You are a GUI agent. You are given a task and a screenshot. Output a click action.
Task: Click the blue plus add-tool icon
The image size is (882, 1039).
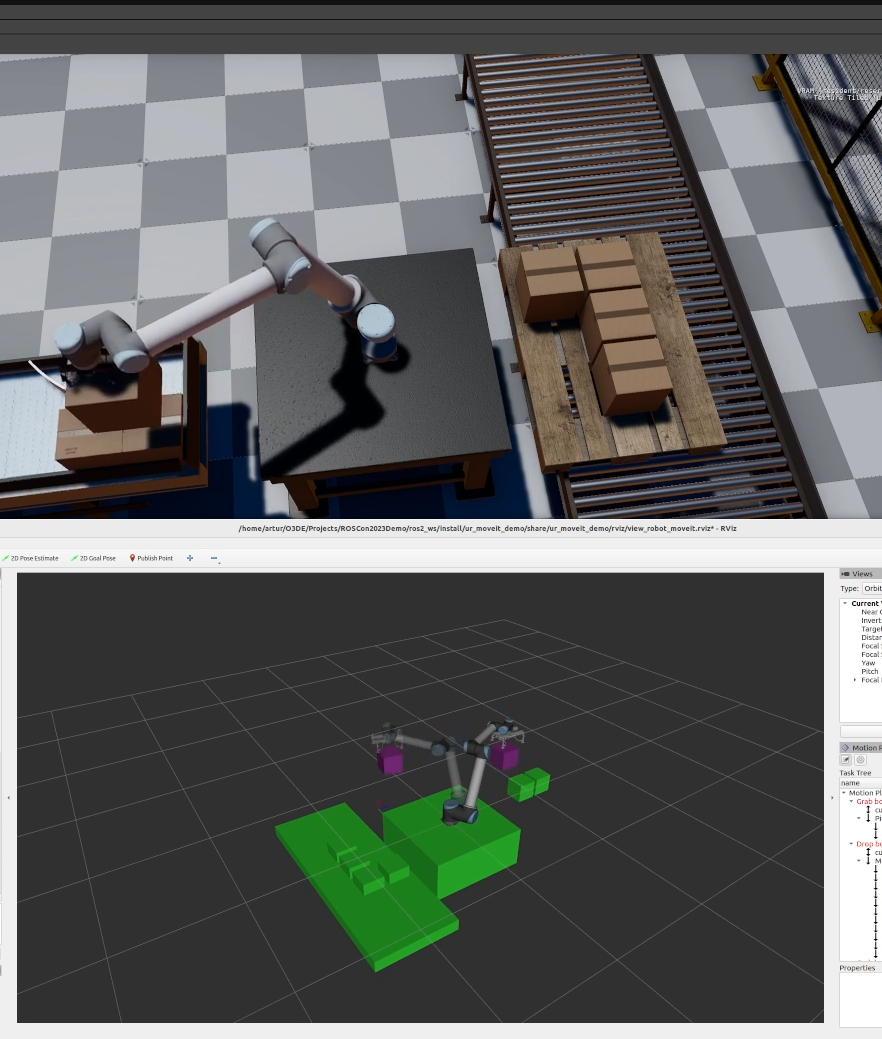click(x=190, y=558)
